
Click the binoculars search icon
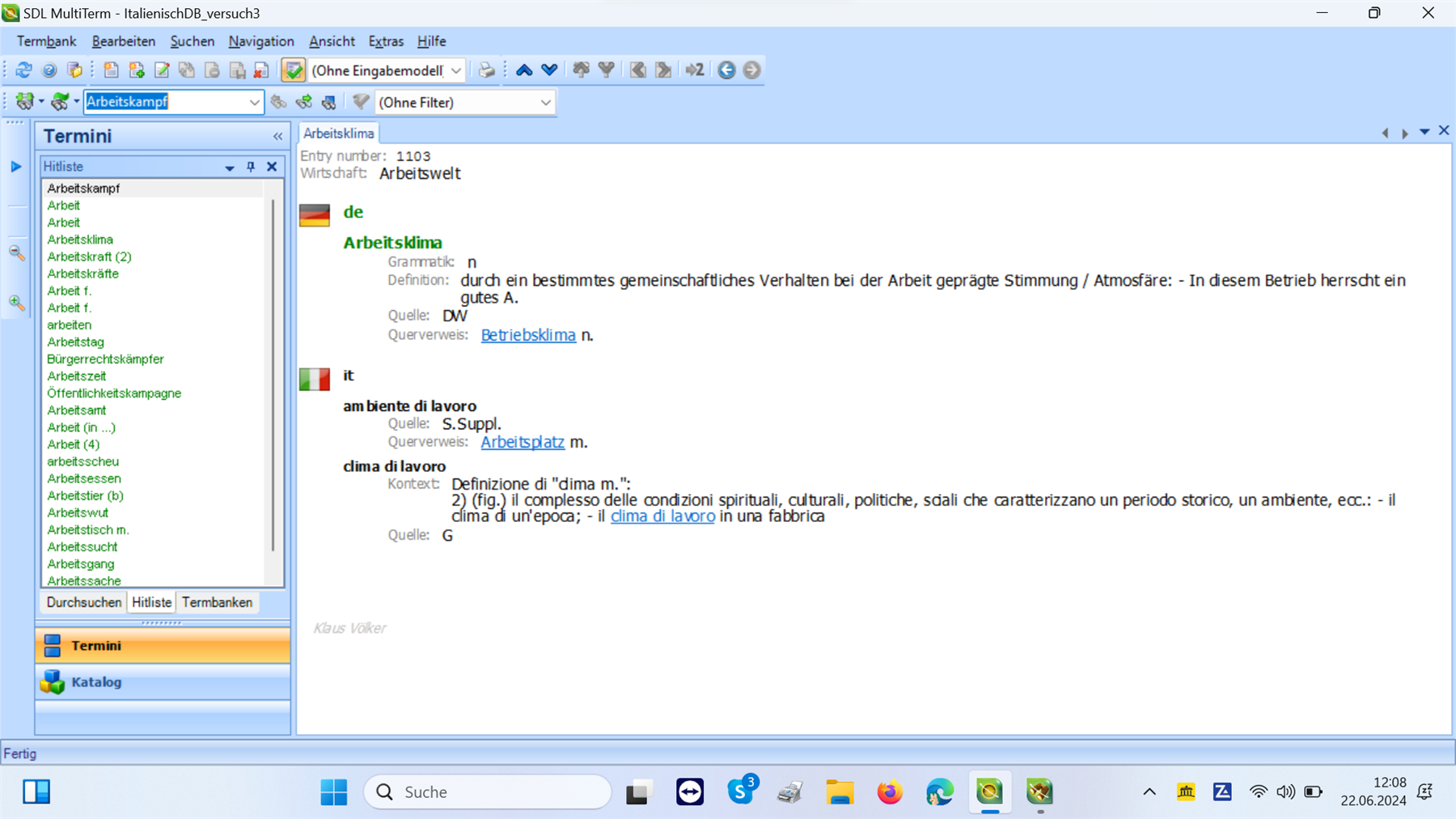pyautogui.click(x=279, y=102)
